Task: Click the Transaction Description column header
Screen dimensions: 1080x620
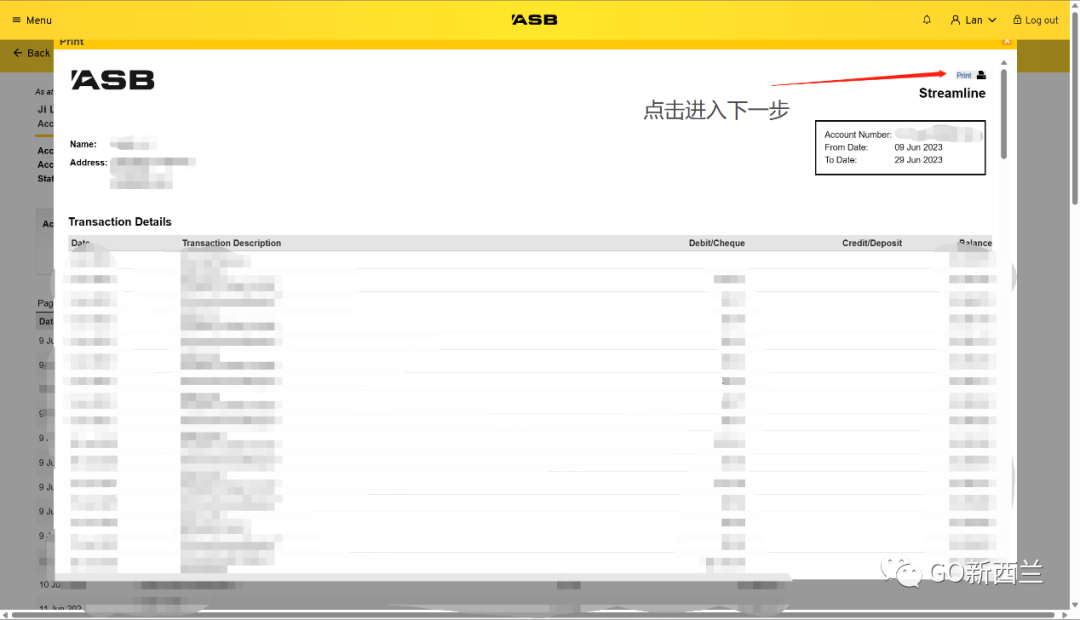Action: pos(231,243)
